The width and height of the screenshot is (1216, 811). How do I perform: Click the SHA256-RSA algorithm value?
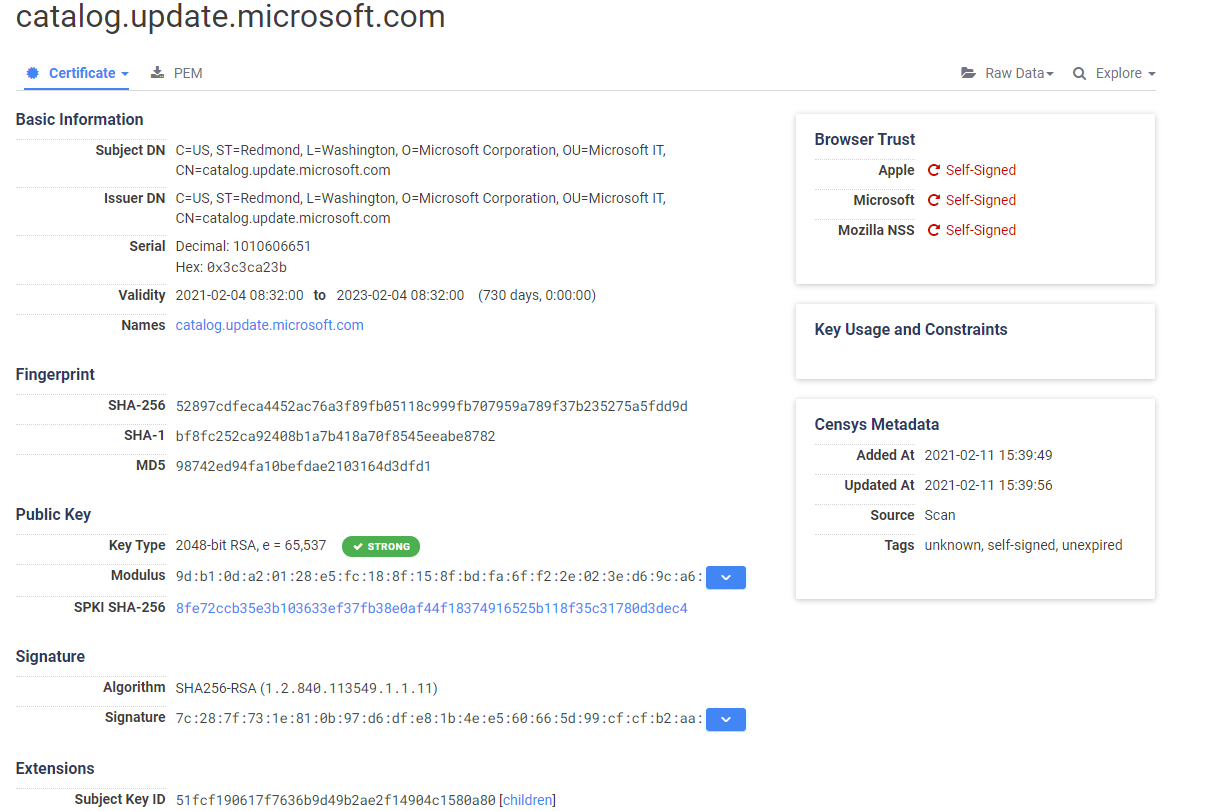[x=307, y=688]
